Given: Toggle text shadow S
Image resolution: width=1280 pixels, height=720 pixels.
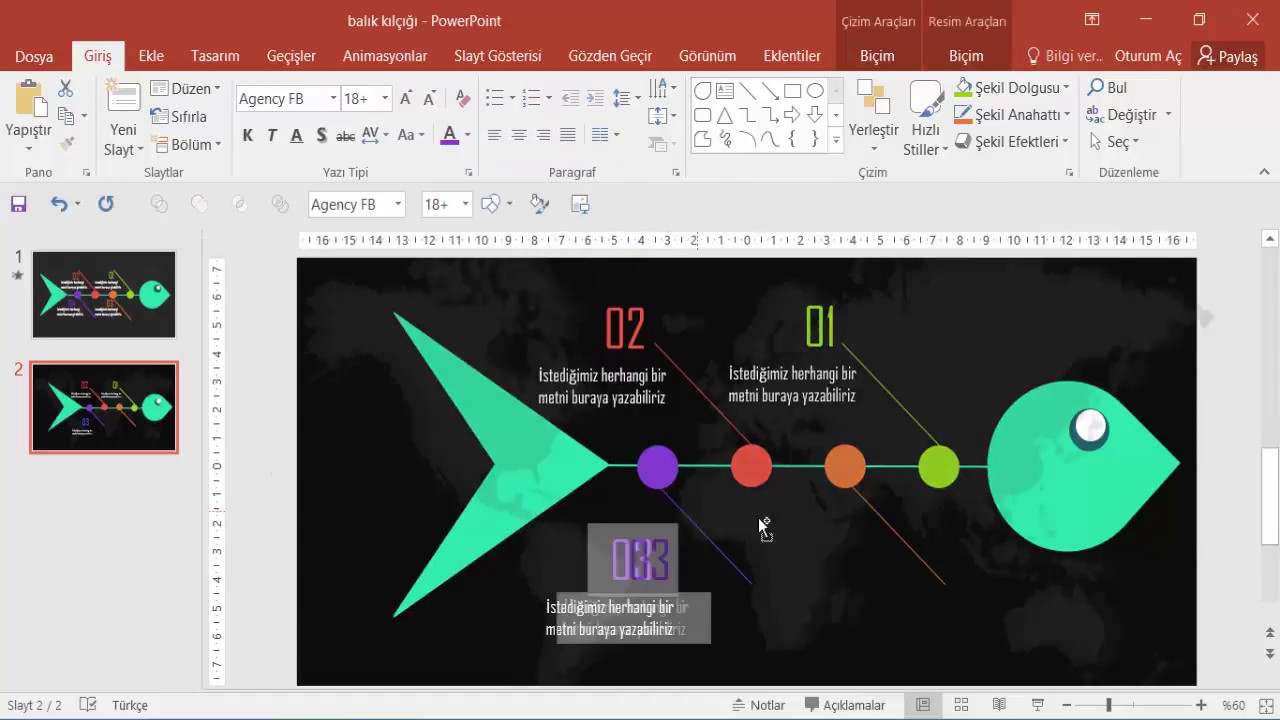Looking at the screenshot, I should point(321,135).
